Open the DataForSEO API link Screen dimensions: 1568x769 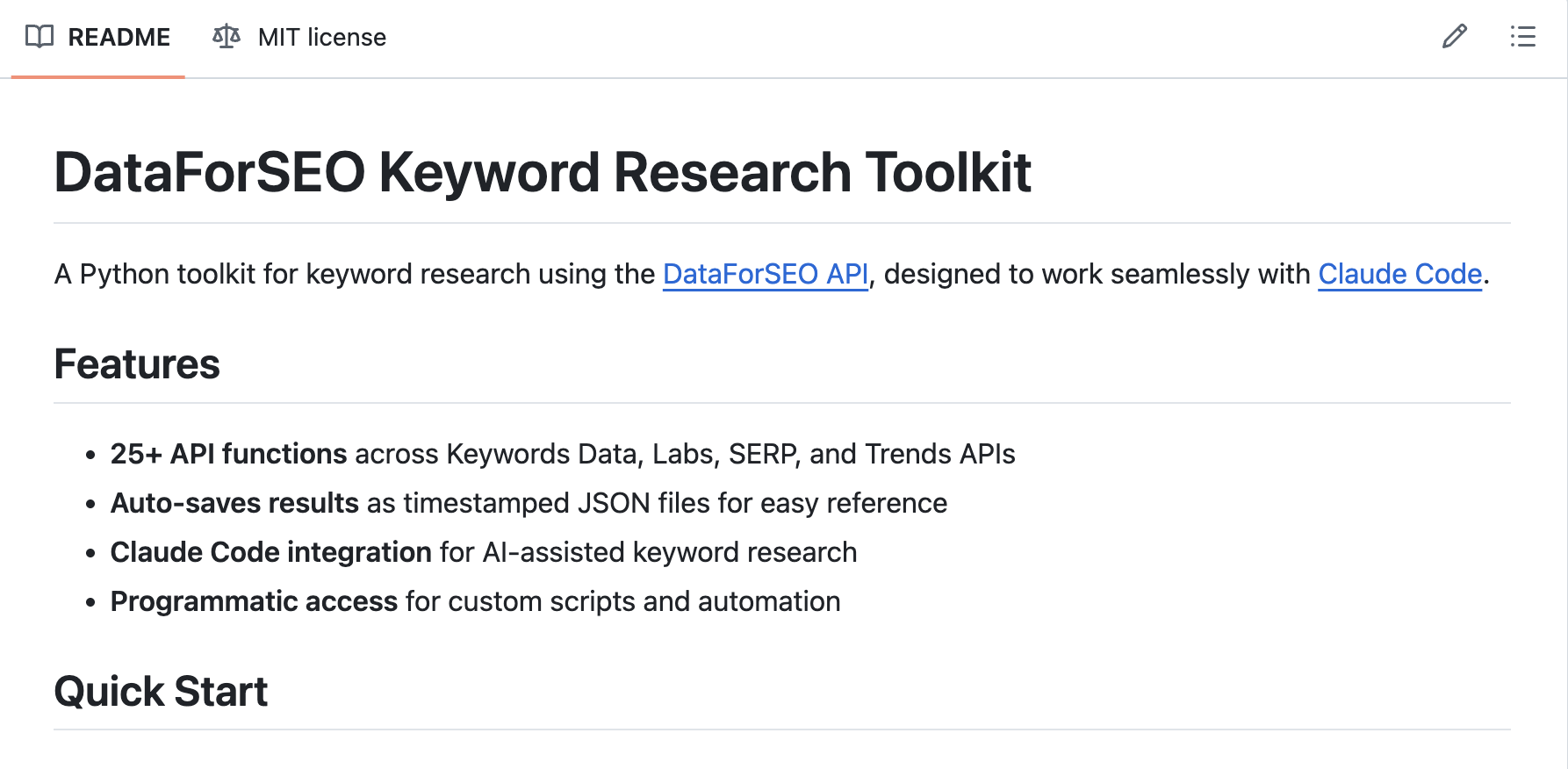pos(765,274)
